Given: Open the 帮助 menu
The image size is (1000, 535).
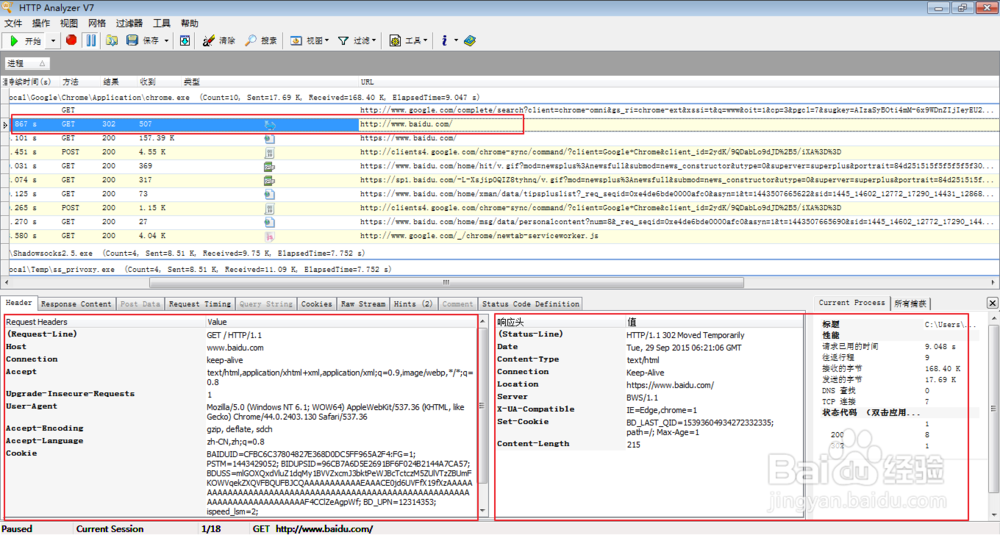Looking at the screenshot, I should tap(189, 23).
